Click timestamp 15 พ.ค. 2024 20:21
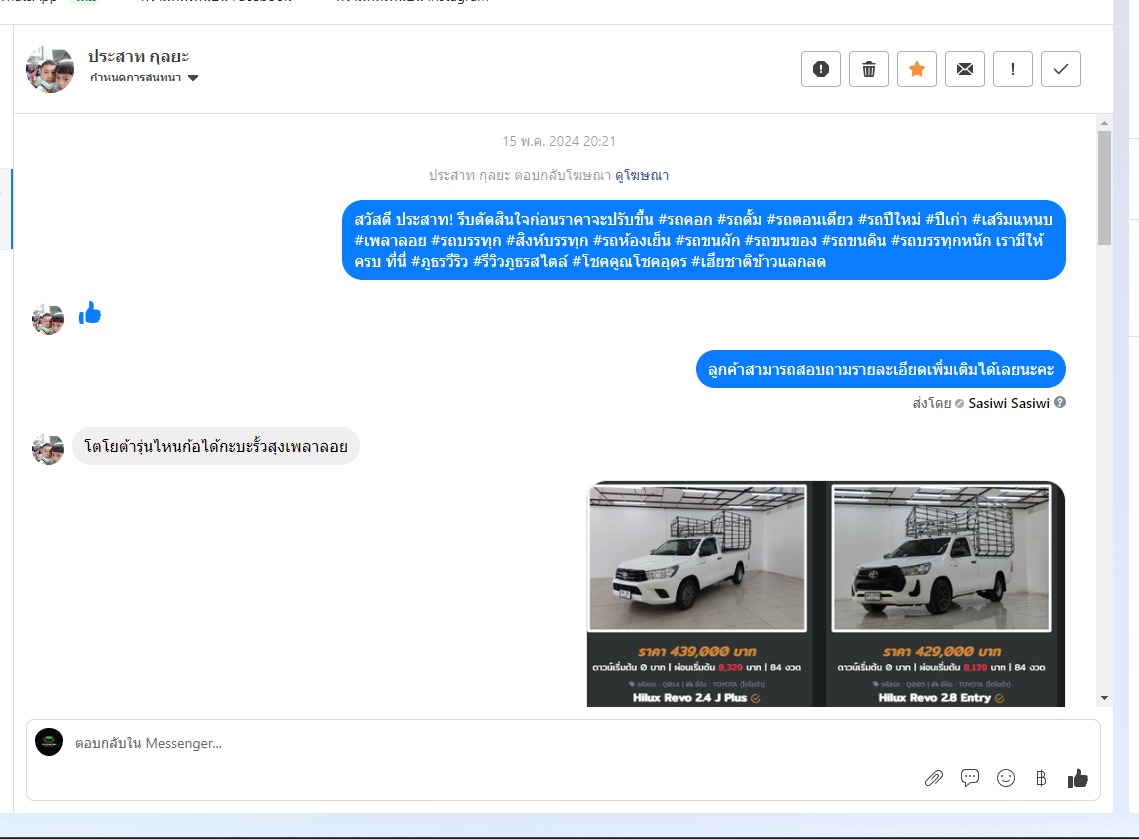The width and height of the screenshot is (1139, 839). pos(559,141)
